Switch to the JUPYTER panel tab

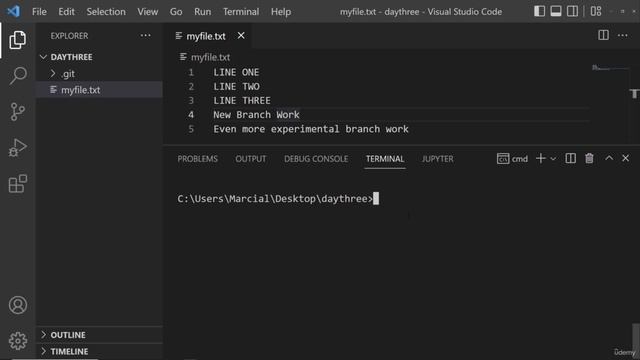click(438, 159)
